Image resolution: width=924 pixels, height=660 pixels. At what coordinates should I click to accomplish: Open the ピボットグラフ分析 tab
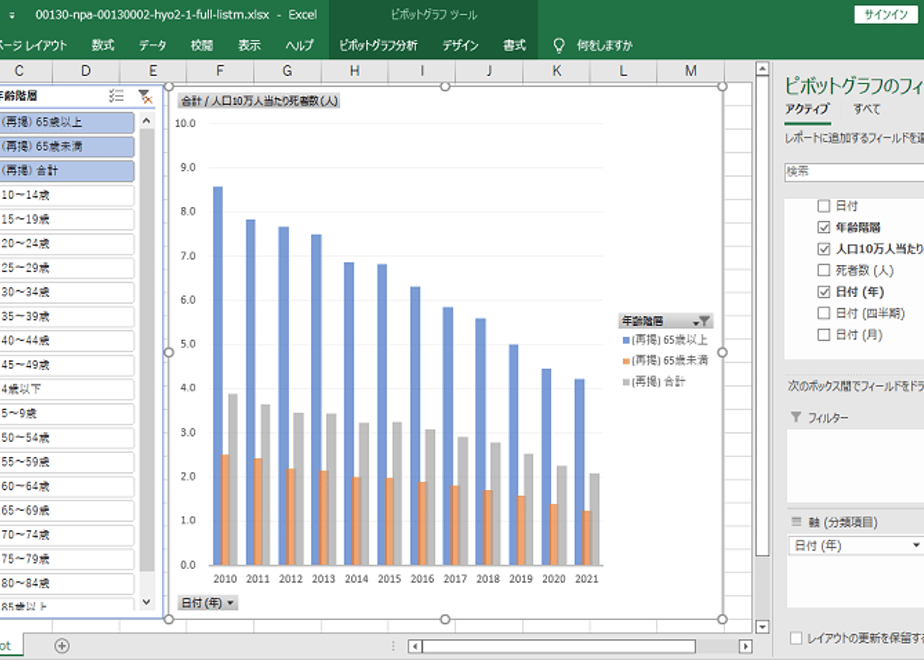pyautogui.click(x=378, y=45)
